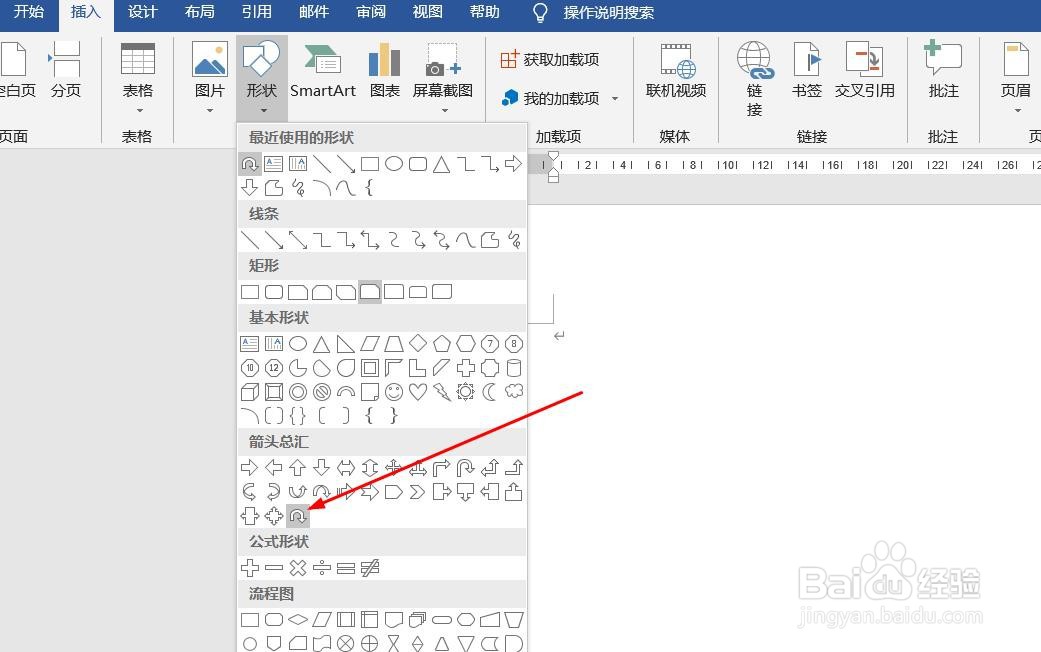Choose the double-headed line arrow in 线条
1041x652 pixels.
(298, 240)
